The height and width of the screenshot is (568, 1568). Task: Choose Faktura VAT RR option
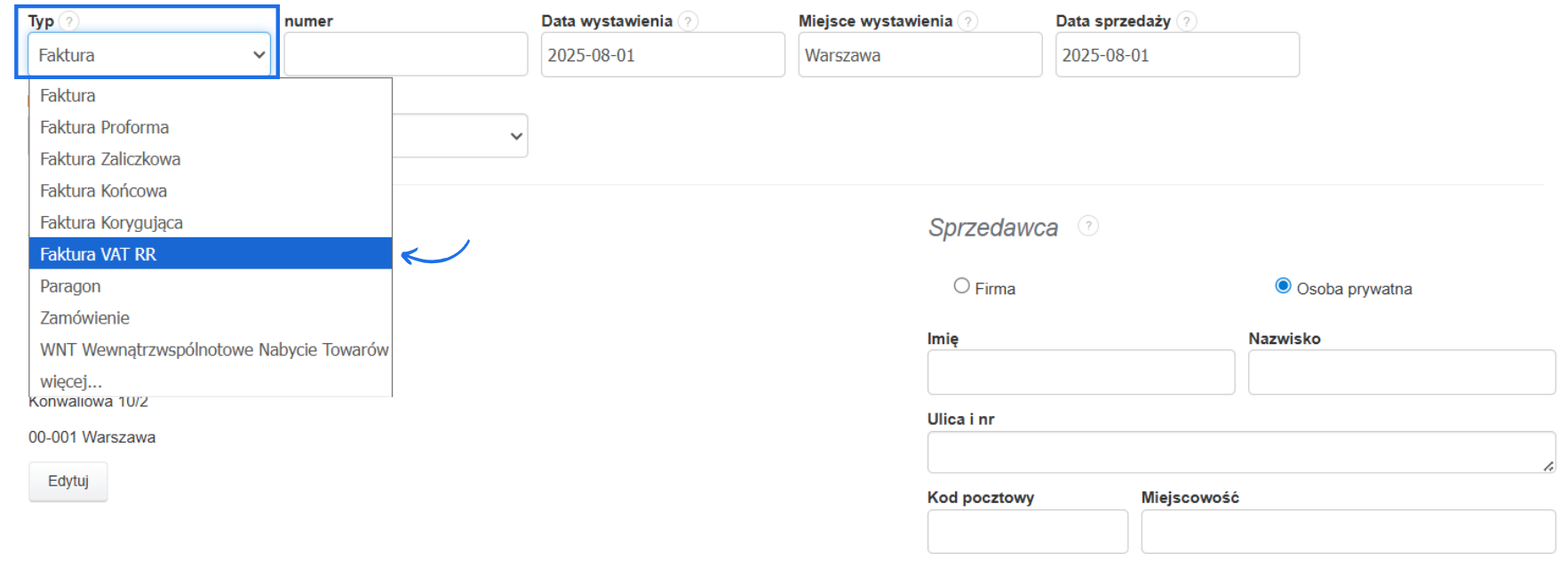pos(211,254)
